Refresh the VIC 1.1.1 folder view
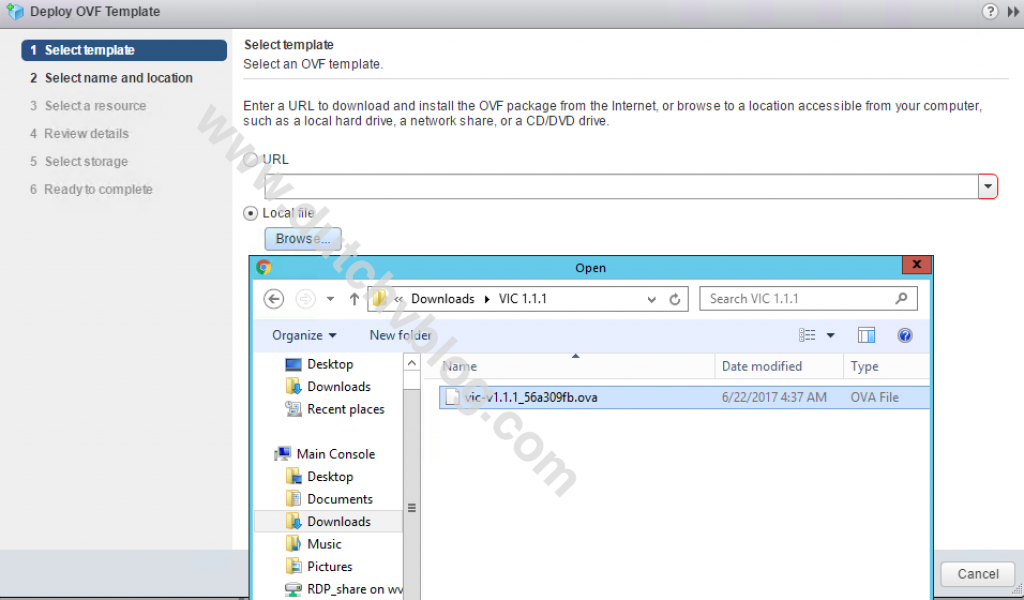Screen dimensions: 1024x600 click(x=676, y=298)
